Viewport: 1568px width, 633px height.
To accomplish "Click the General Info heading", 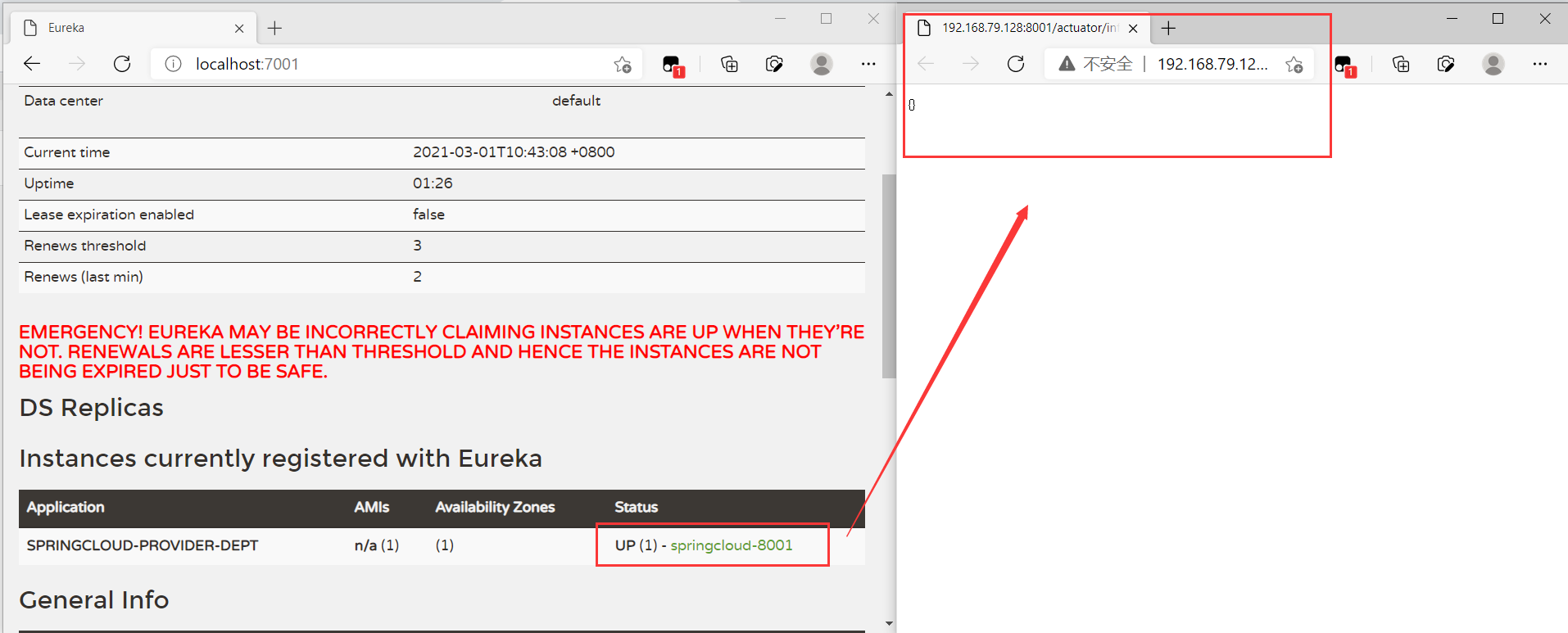I will click(94, 600).
